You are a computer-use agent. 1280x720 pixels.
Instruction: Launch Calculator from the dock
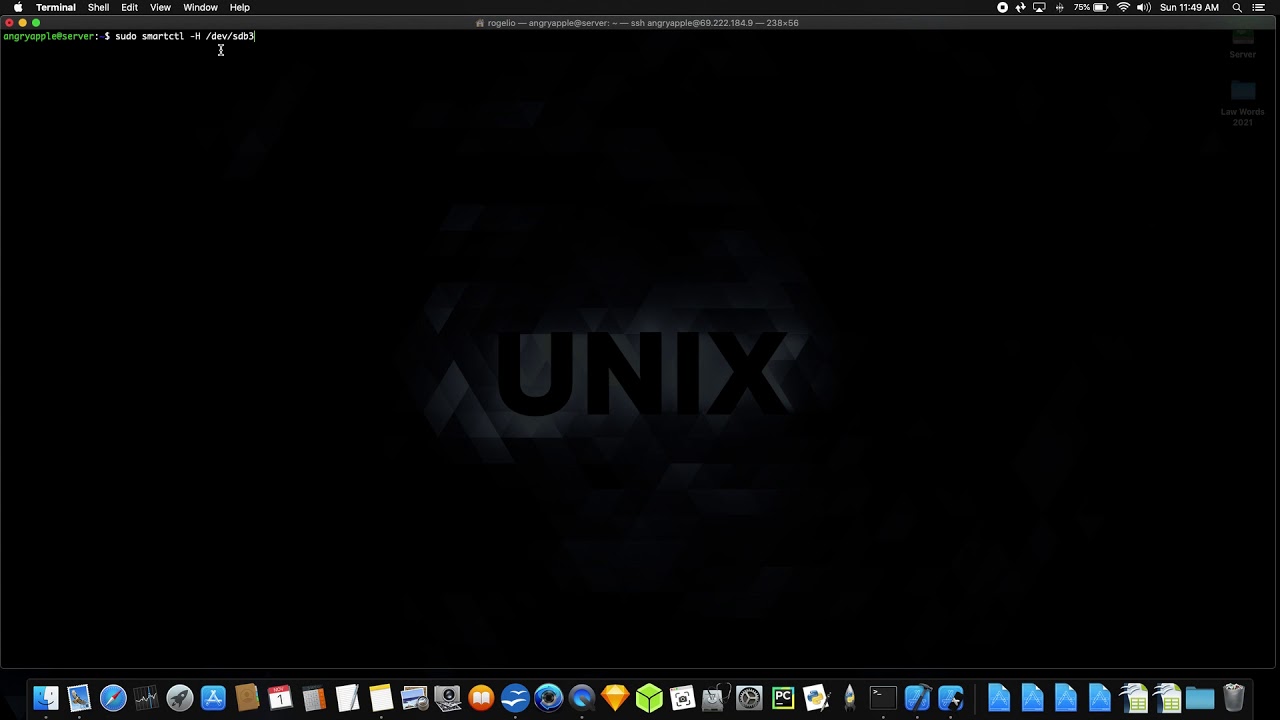(314, 697)
